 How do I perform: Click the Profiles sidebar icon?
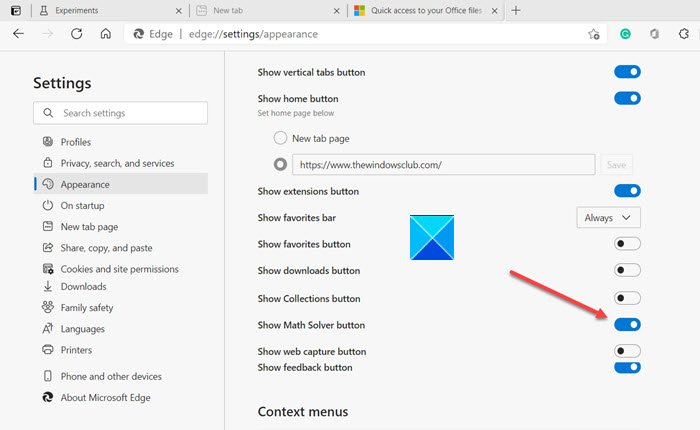coord(48,142)
